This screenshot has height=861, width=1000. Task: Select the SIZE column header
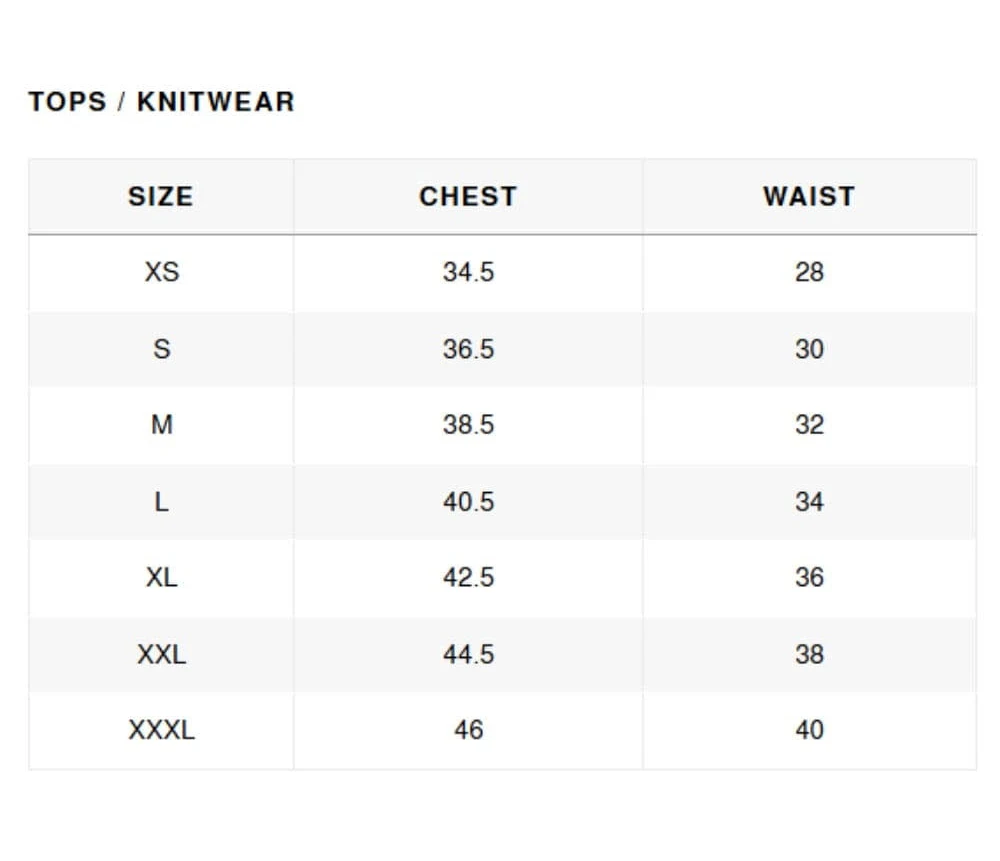[x=160, y=196]
